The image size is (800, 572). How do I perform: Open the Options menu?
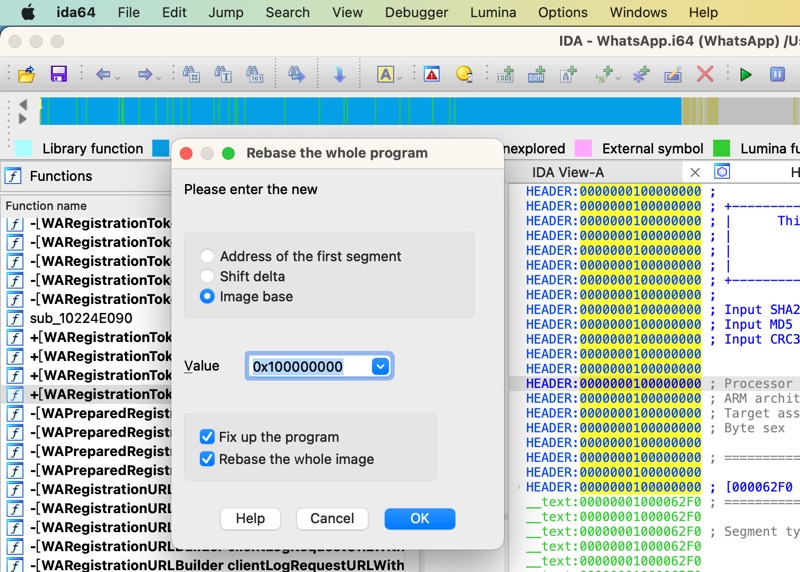pyautogui.click(x=563, y=12)
